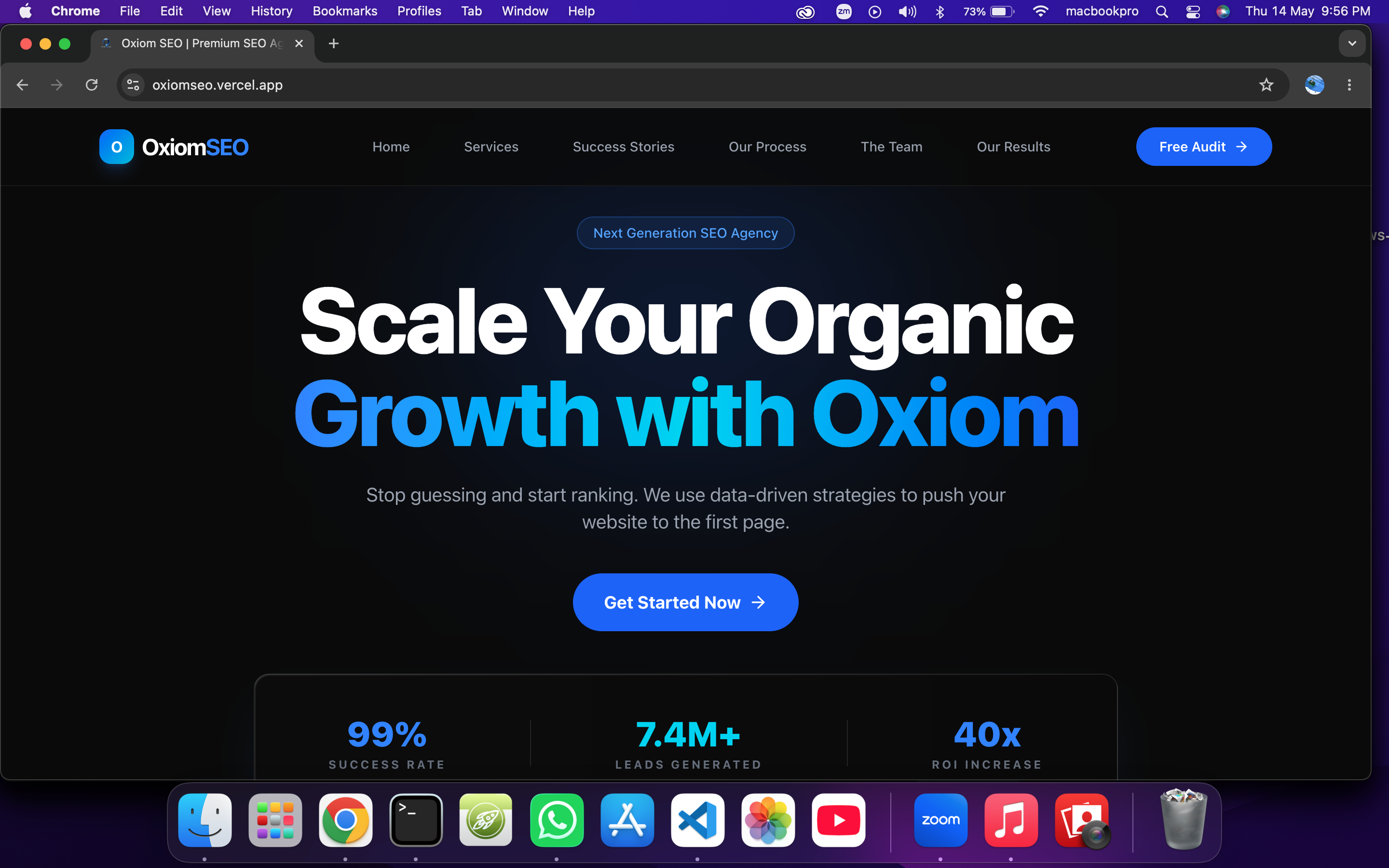The width and height of the screenshot is (1389, 868).
Task: Open the battery status showing 73%
Action: click(988, 12)
